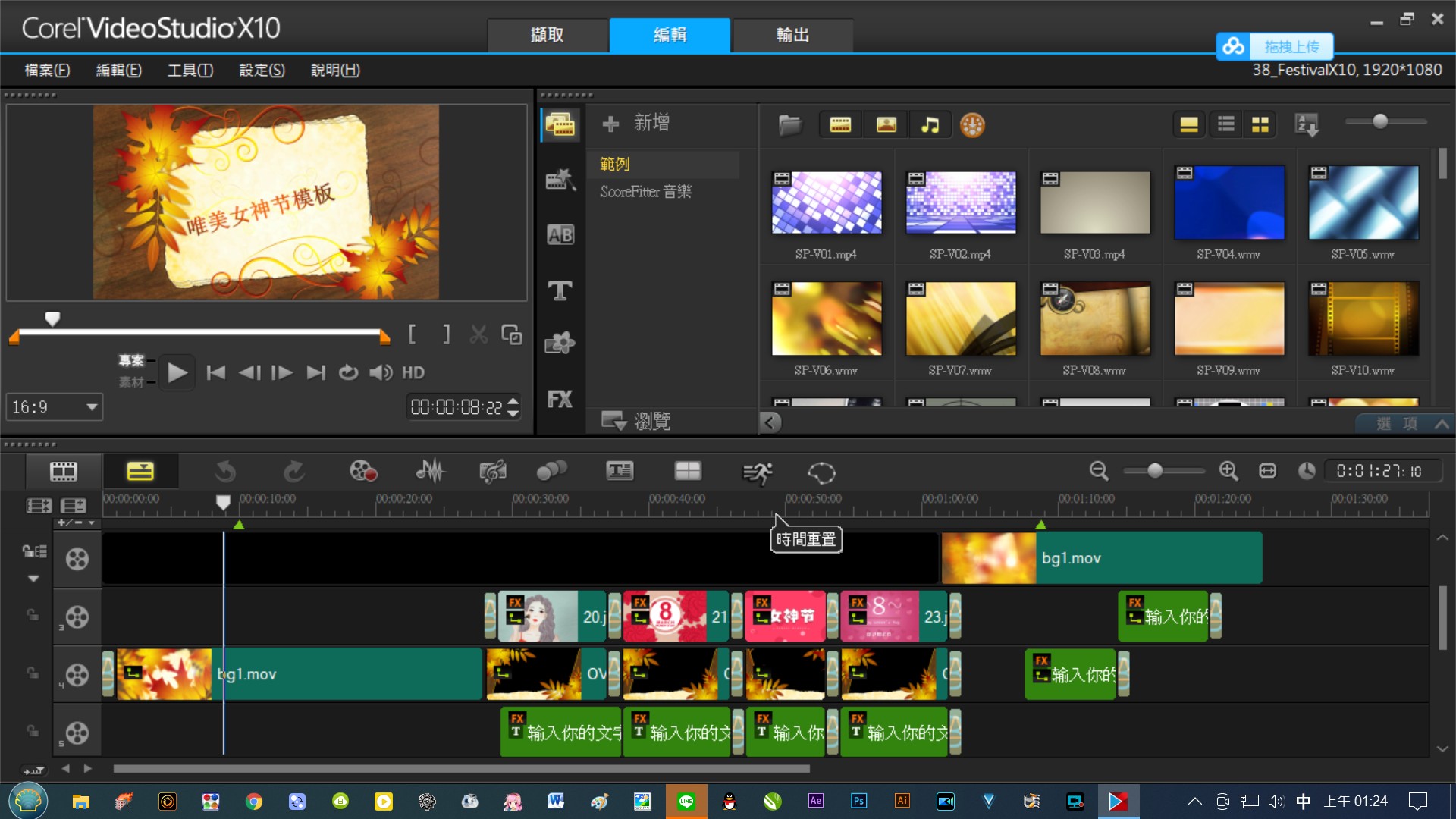The width and height of the screenshot is (1456, 819).
Task: Switch to the 擷取 capture tab
Action: pos(548,35)
